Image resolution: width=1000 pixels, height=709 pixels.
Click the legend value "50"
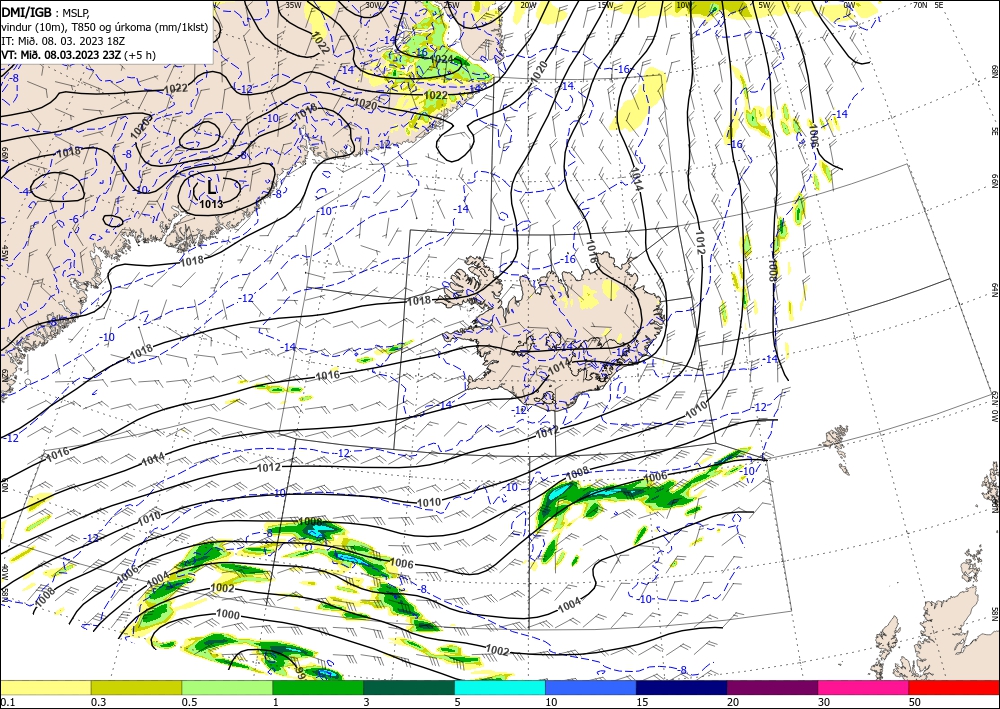(x=915, y=702)
